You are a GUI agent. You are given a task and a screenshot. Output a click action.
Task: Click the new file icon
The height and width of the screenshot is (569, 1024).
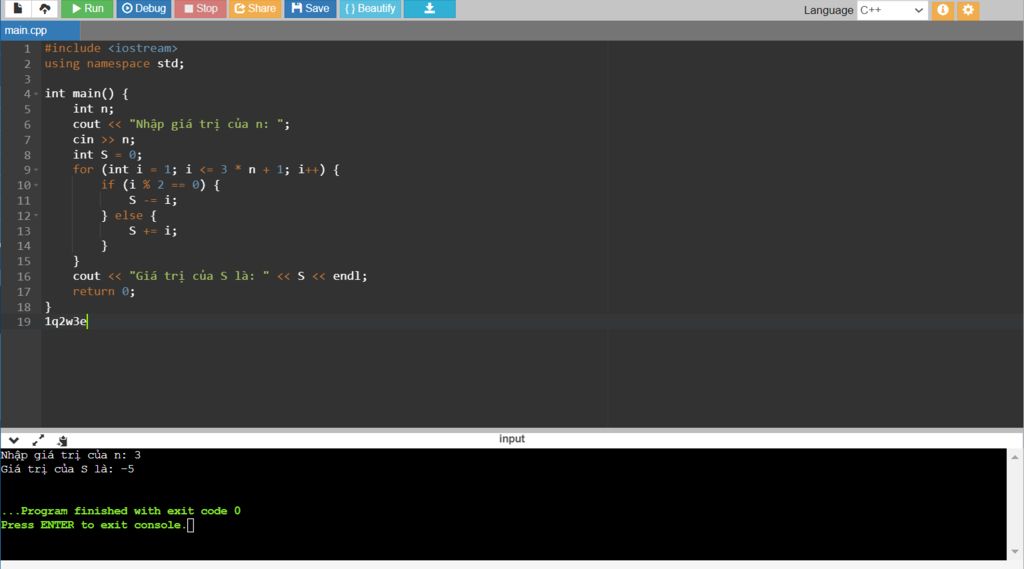18,9
